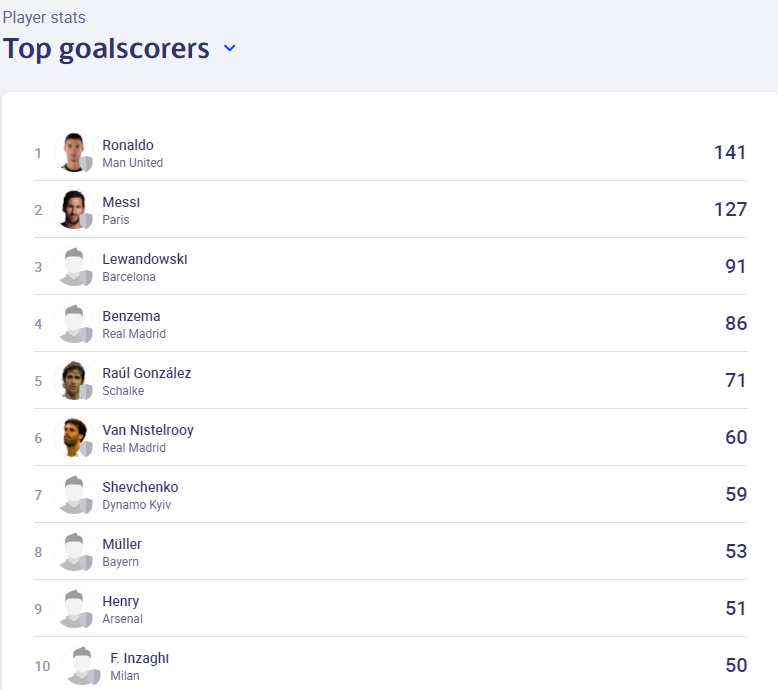Open the Benzema player name link
778x690 pixels.
[131, 316]
